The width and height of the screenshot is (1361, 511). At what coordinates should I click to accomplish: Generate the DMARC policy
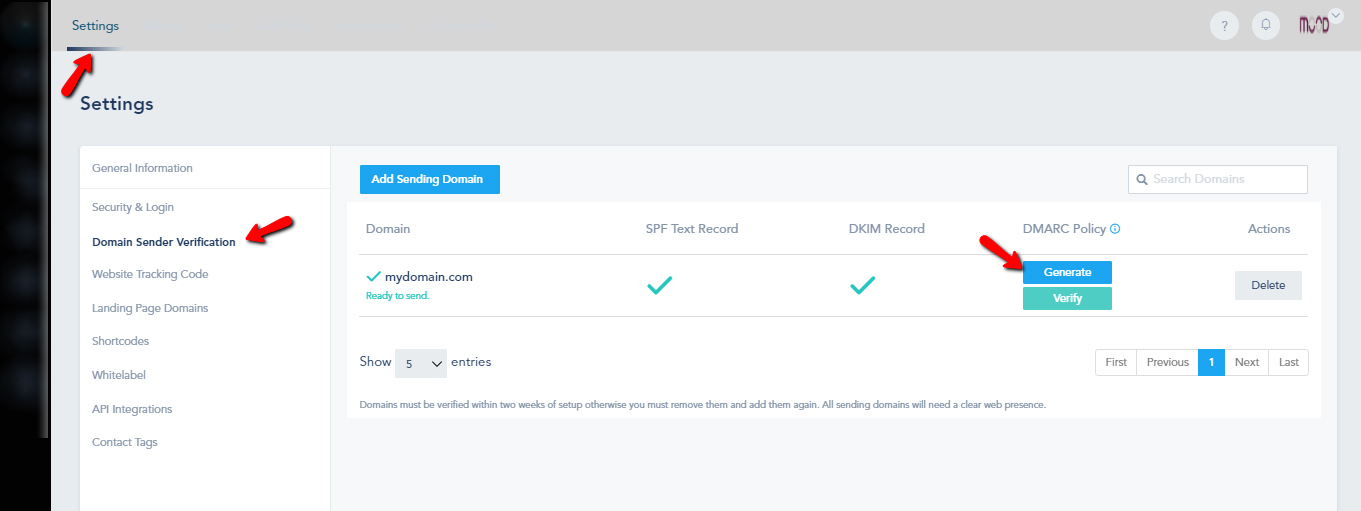tap(1067, 272)
